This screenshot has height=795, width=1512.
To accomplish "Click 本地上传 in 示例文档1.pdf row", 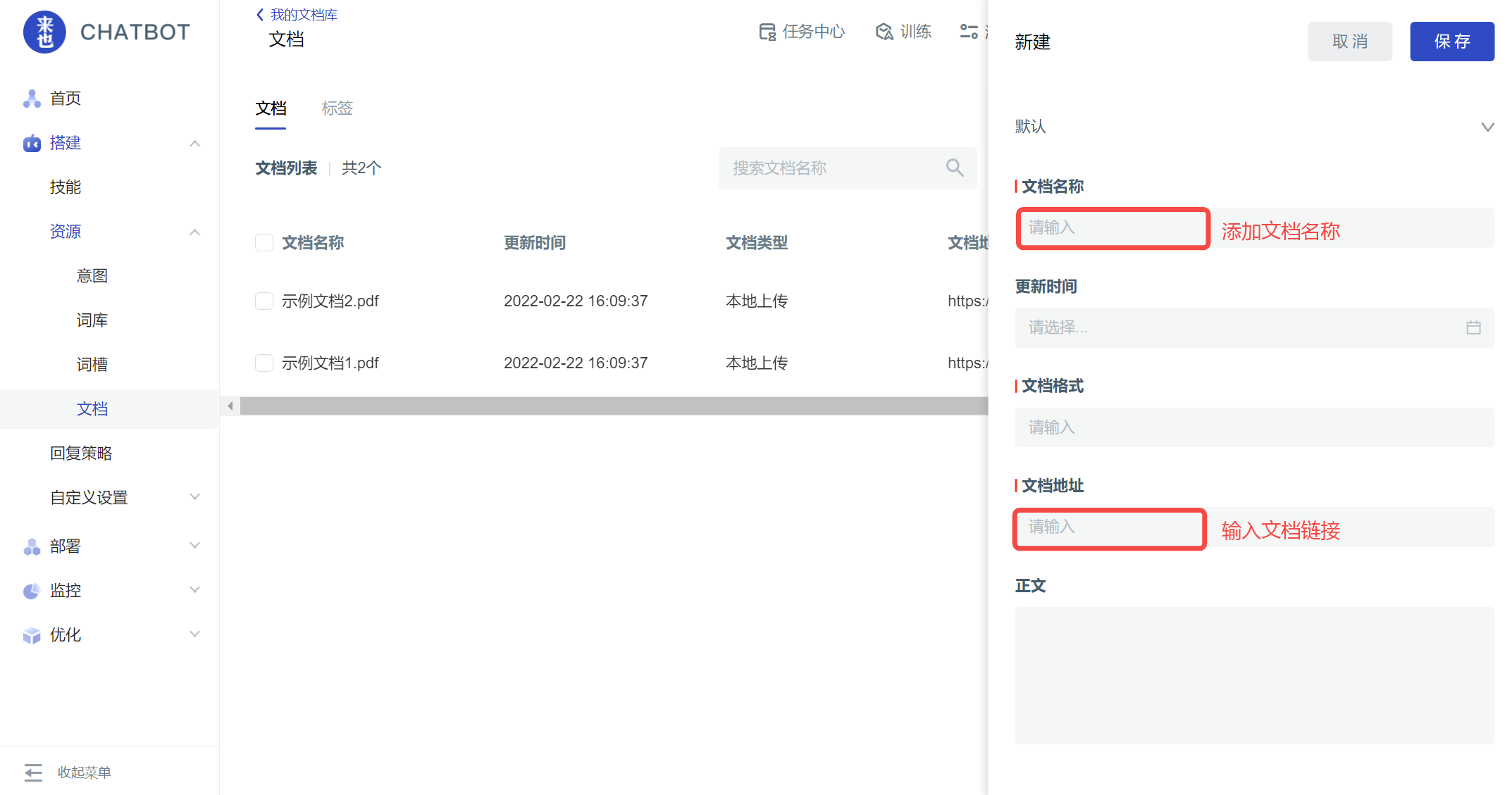I will point(757,363).
